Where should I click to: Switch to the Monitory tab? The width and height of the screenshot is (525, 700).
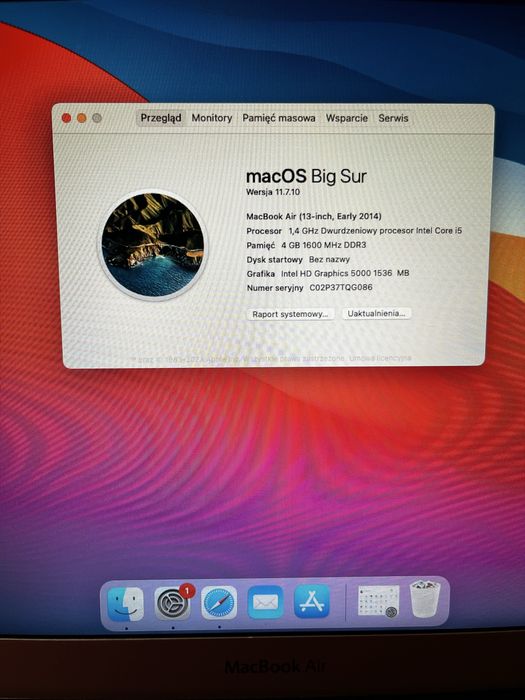(212, 118)
